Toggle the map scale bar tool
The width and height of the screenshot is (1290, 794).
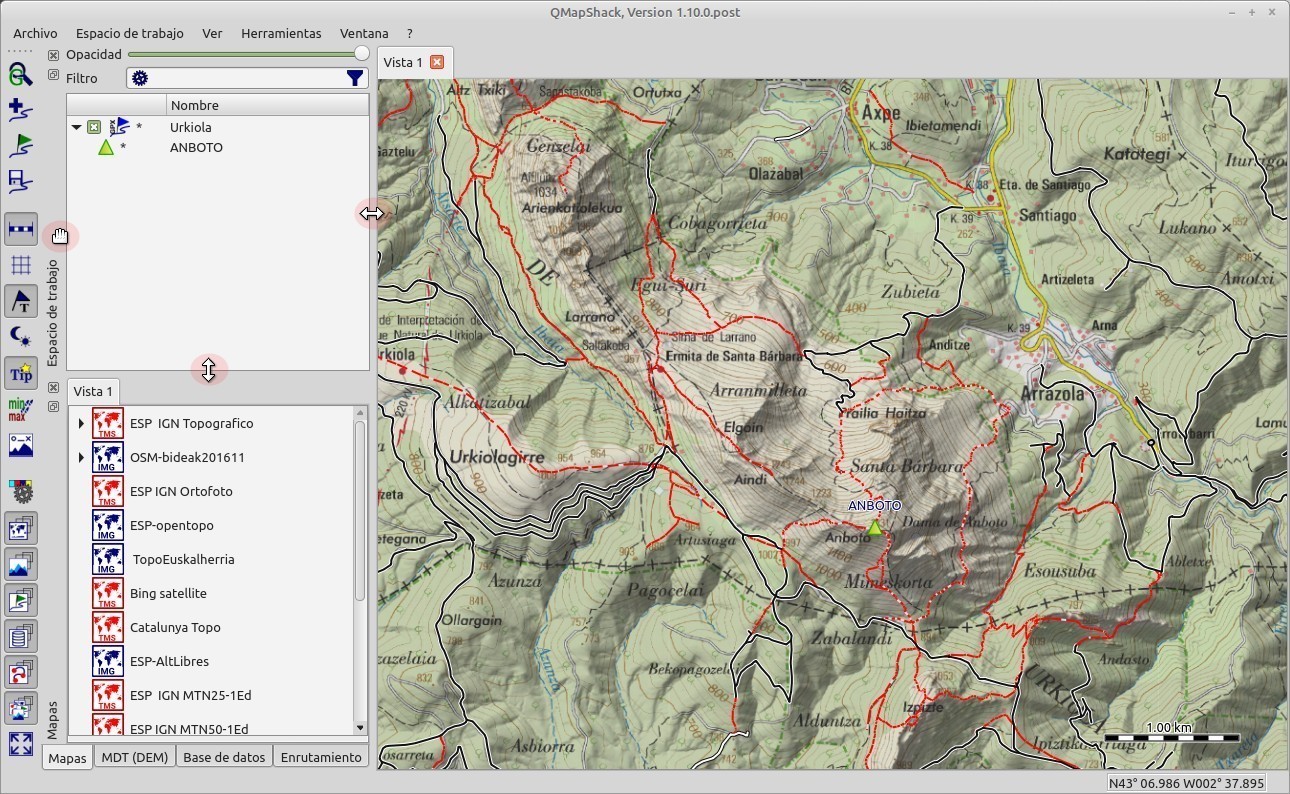click(x=21, y=229)
